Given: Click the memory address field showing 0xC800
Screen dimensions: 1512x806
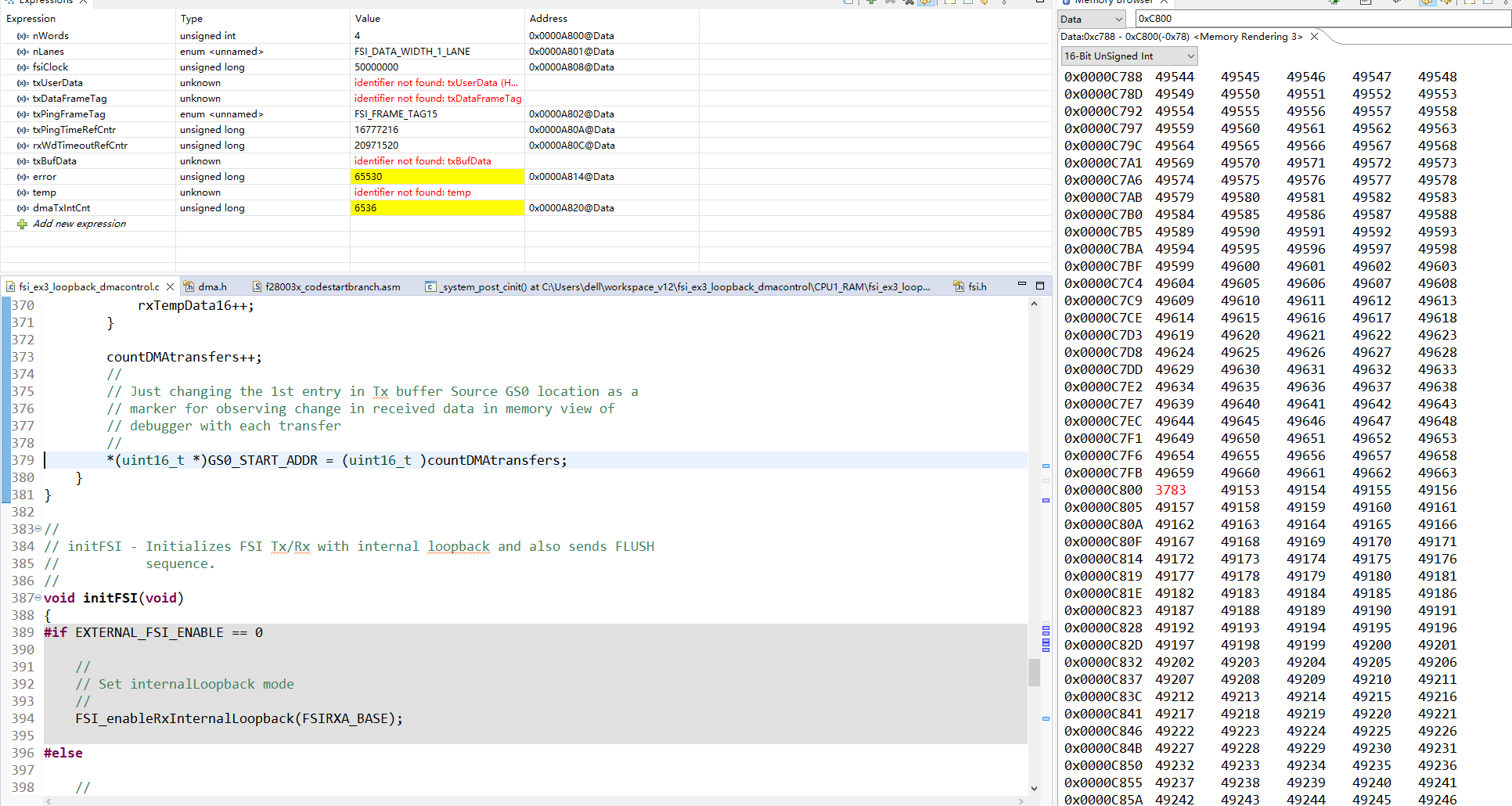Looking at the screenshot, I should tap(1323, 19).
